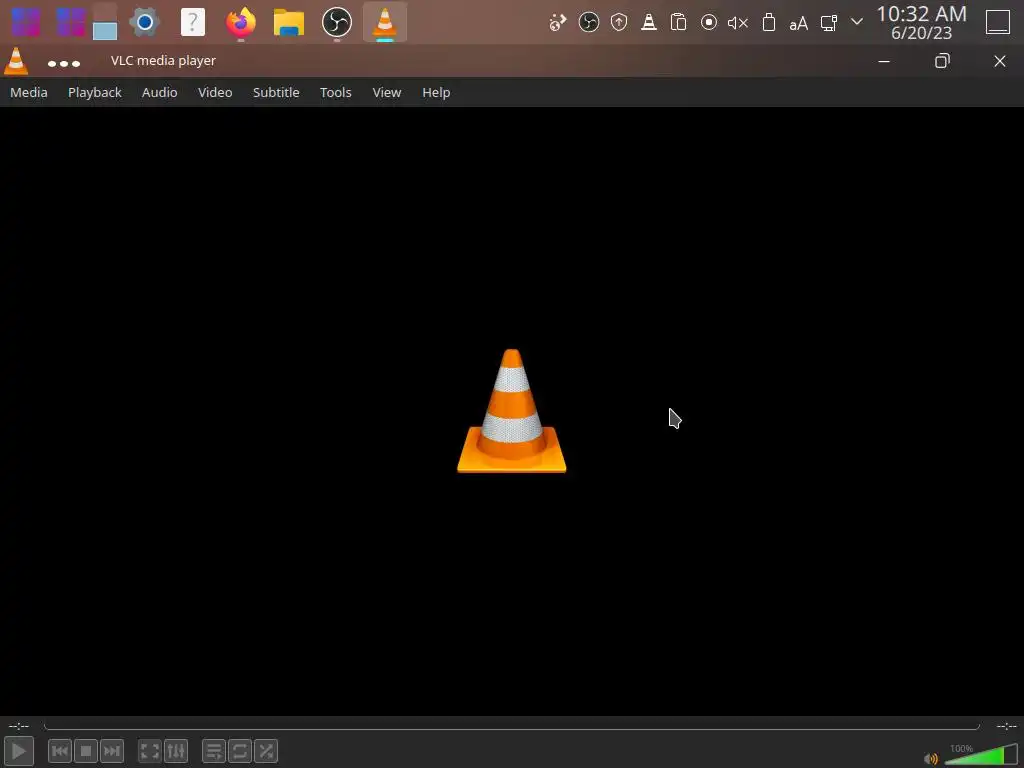Click the playback seek bar
The image size is (1024, 768).
(511, 726)
